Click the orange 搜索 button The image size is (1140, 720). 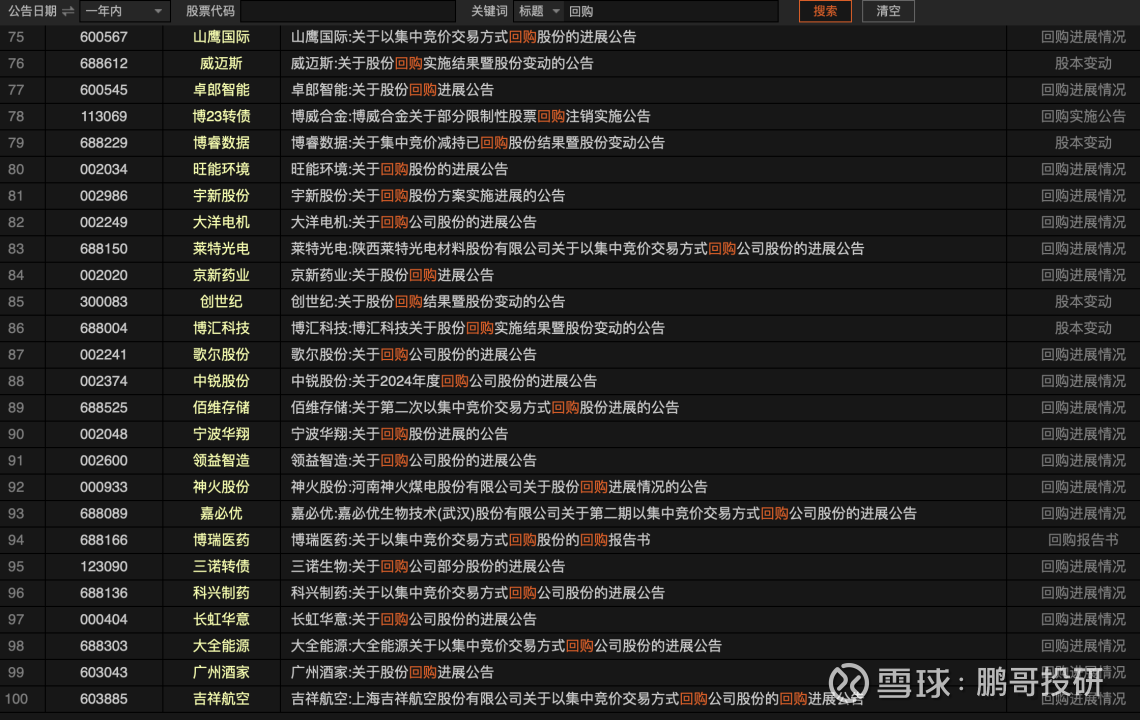point(825,11)
